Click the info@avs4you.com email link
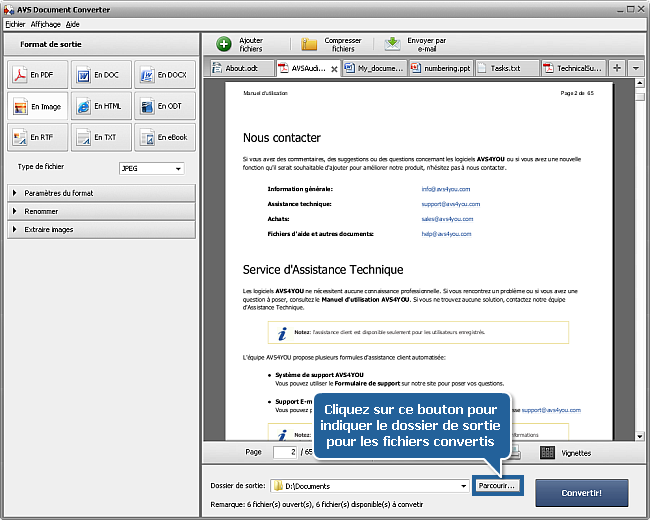The height and width of the screenshot is (520, 650). tap(446, 189)
